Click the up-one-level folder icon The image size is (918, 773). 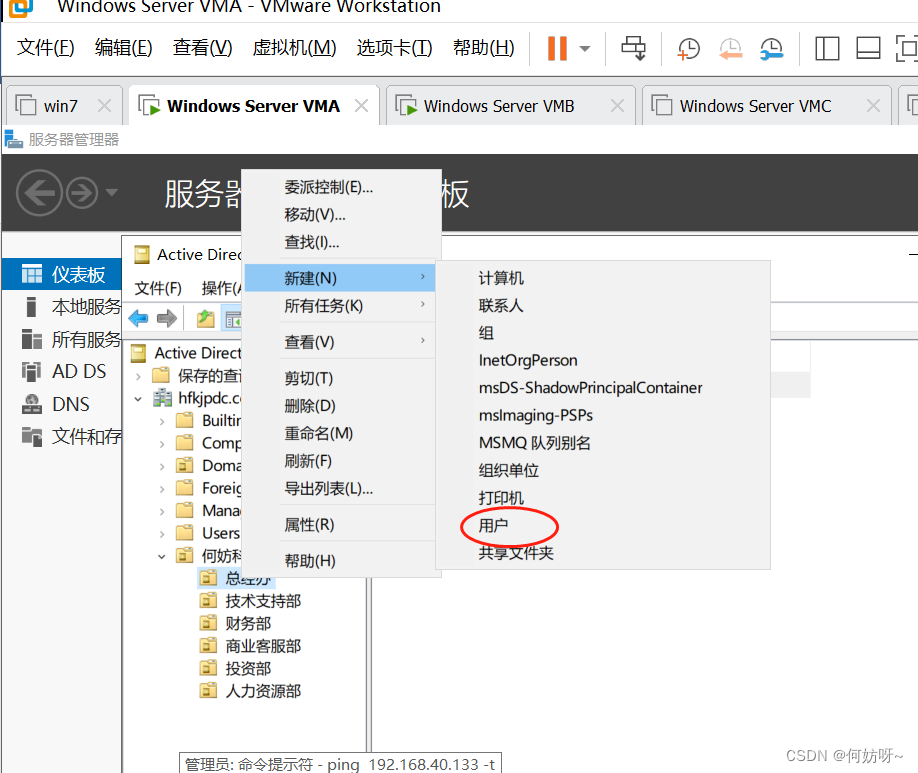tap(205, 319)
